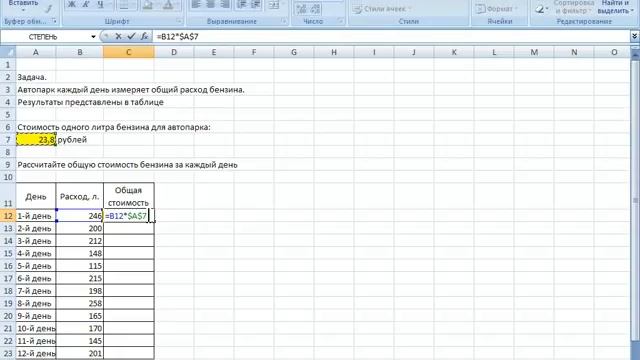
Task: Open the Выравнивание group dialog launcher
Action: tap(284, 21)
